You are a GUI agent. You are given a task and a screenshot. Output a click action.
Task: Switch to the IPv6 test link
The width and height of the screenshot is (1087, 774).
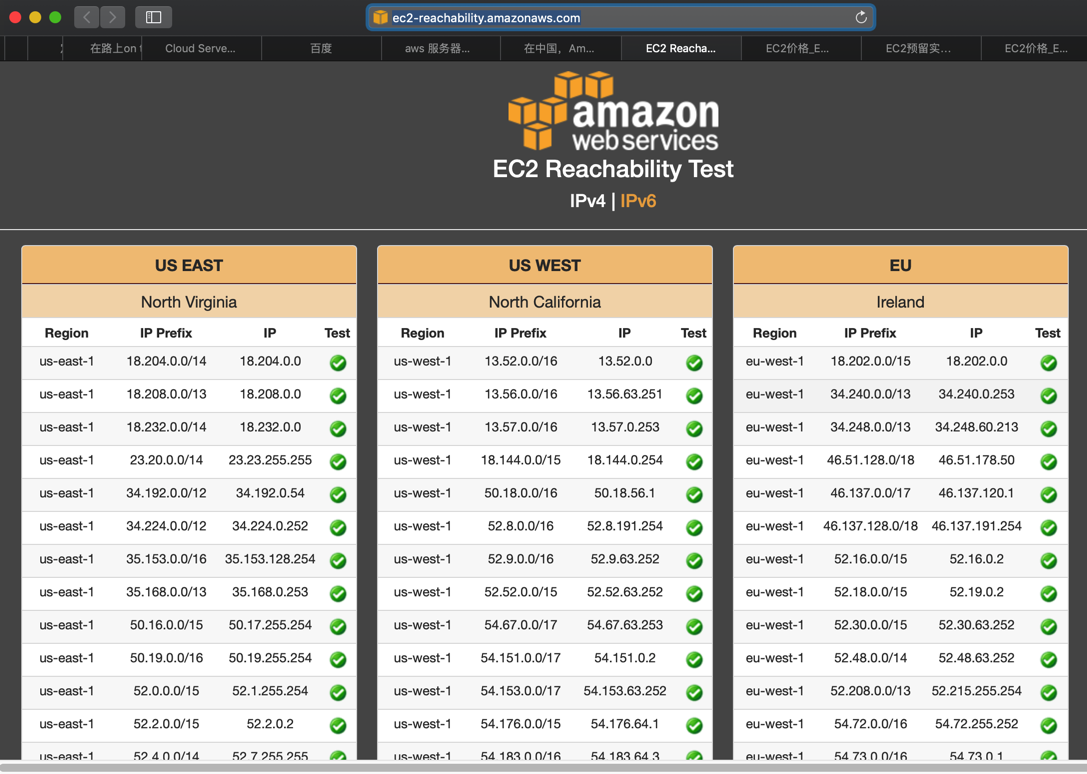pyautogui.click(x=638, y=201)
